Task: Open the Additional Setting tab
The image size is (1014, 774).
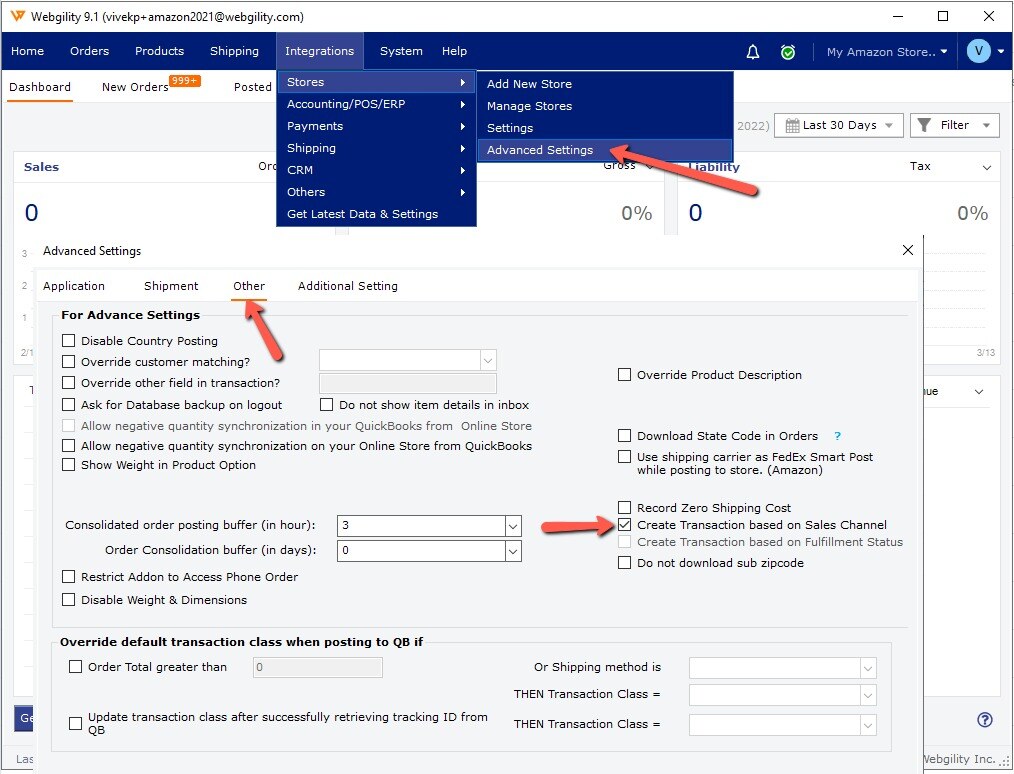Action: pos(348,286)
